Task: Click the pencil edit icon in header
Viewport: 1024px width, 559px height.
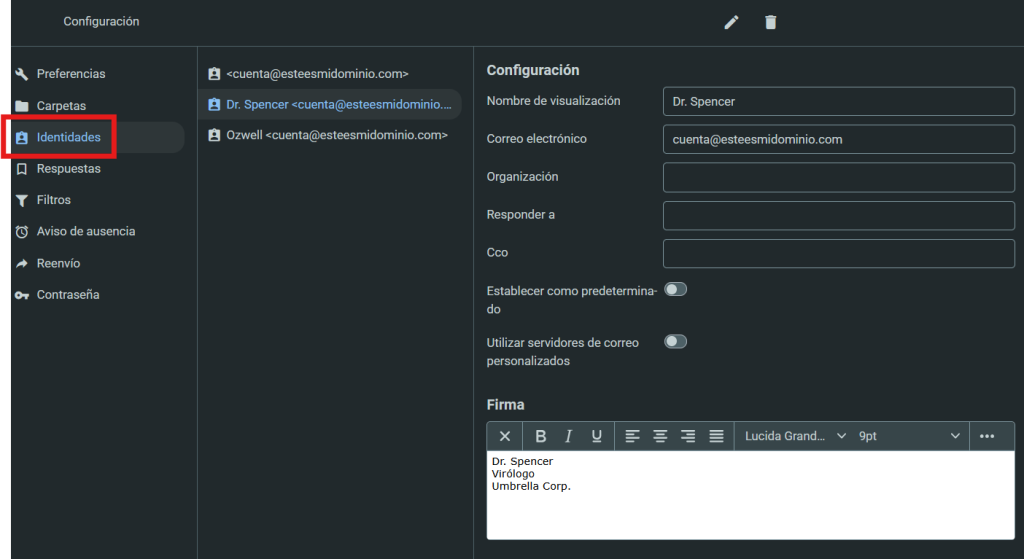Action: (x=731, y=22)
